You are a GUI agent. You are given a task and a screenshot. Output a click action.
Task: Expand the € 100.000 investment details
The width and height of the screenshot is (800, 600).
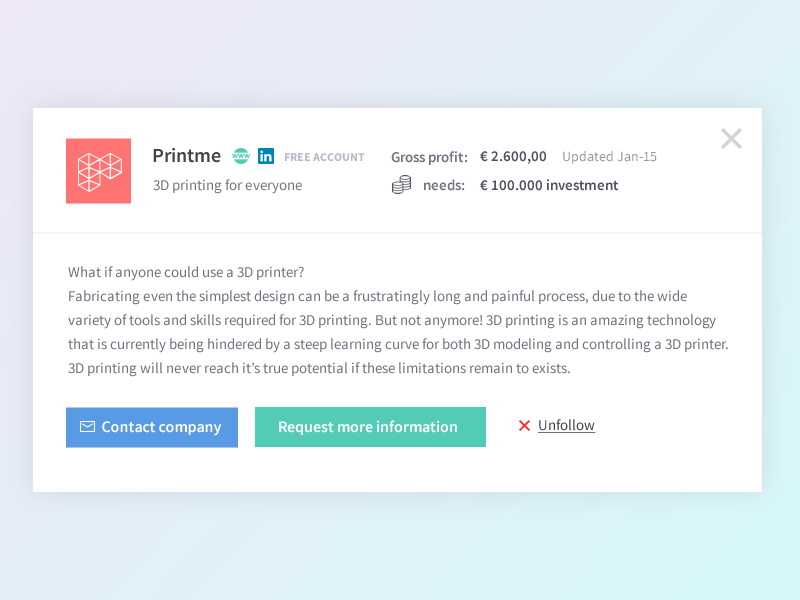pyautogui.click(x=548, y=185)
